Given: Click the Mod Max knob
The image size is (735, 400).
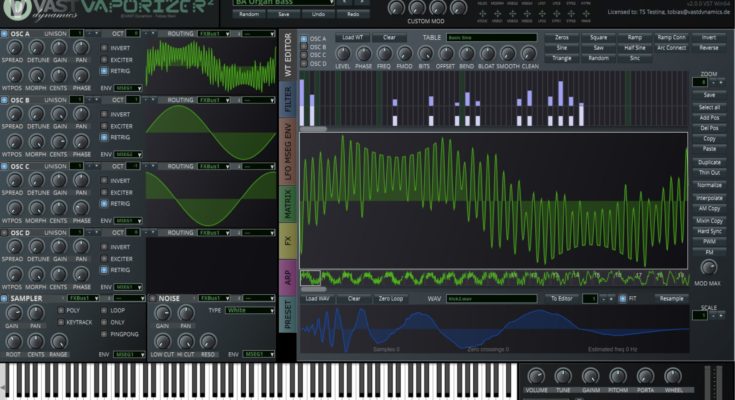Looking at the screenshot, I should (709, 269).
